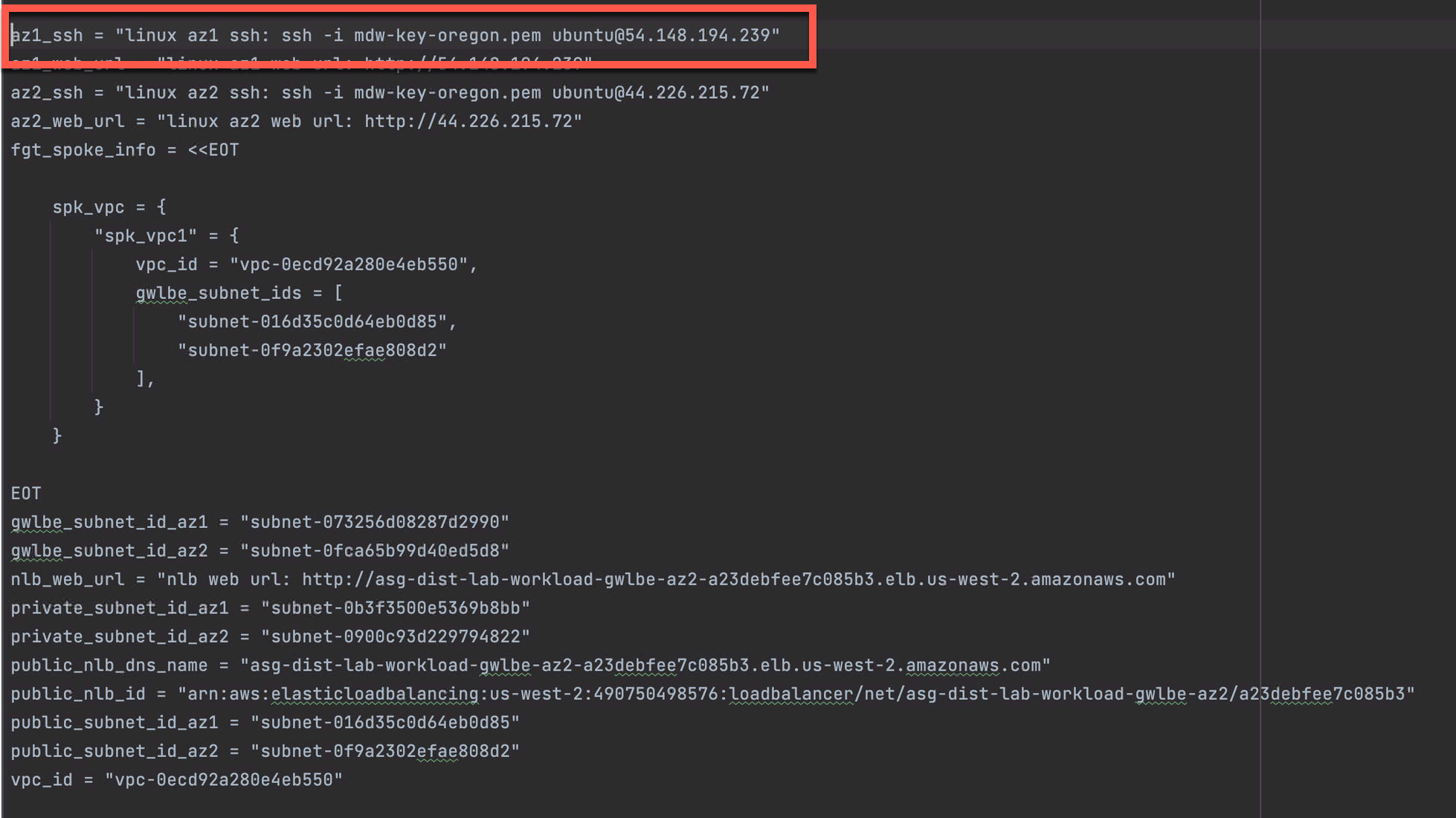Click the gwlbe_subnet_id_az1 line

point(260,522)
